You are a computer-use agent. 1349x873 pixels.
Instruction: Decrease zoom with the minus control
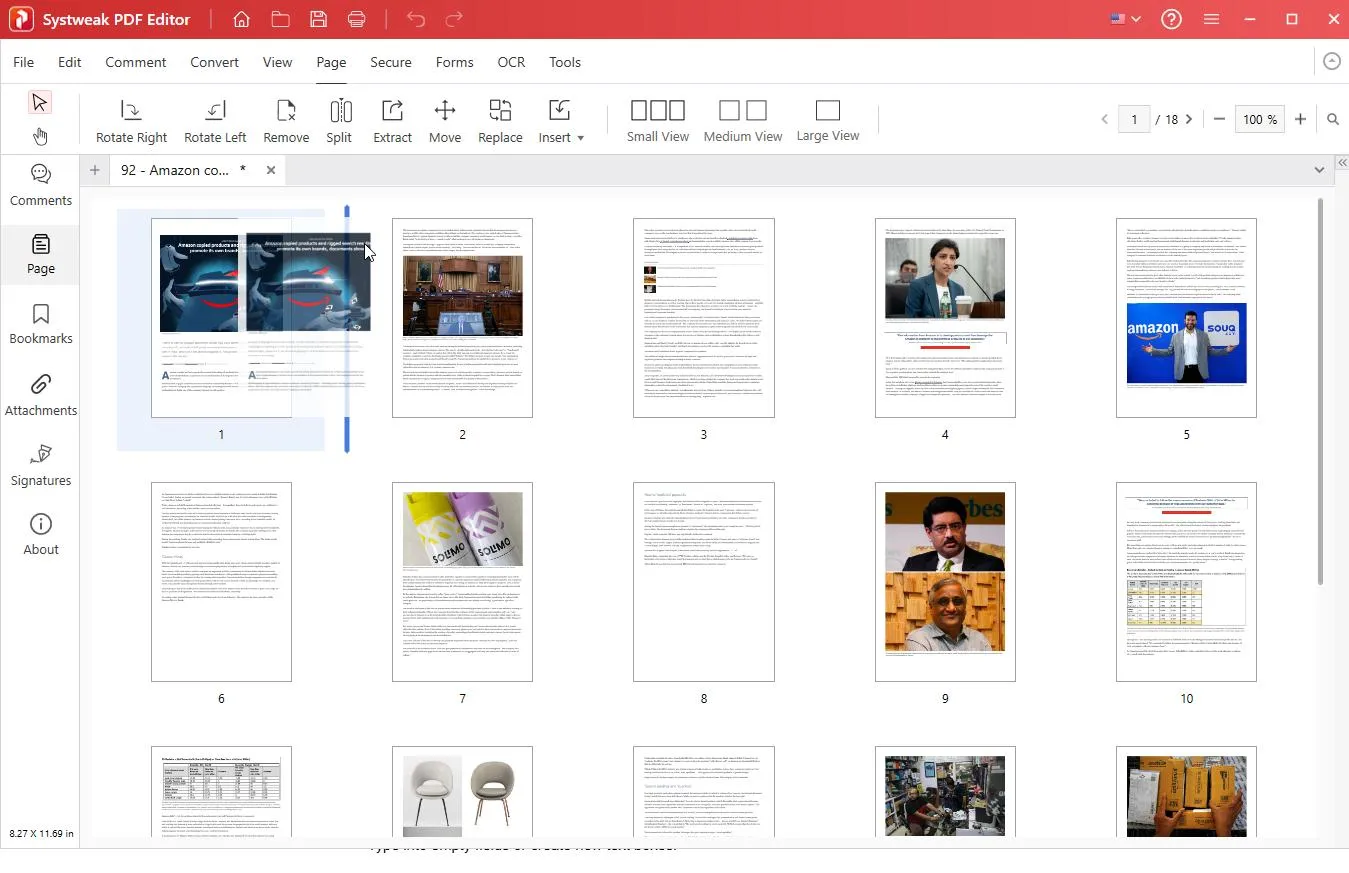coord(1219,119)
